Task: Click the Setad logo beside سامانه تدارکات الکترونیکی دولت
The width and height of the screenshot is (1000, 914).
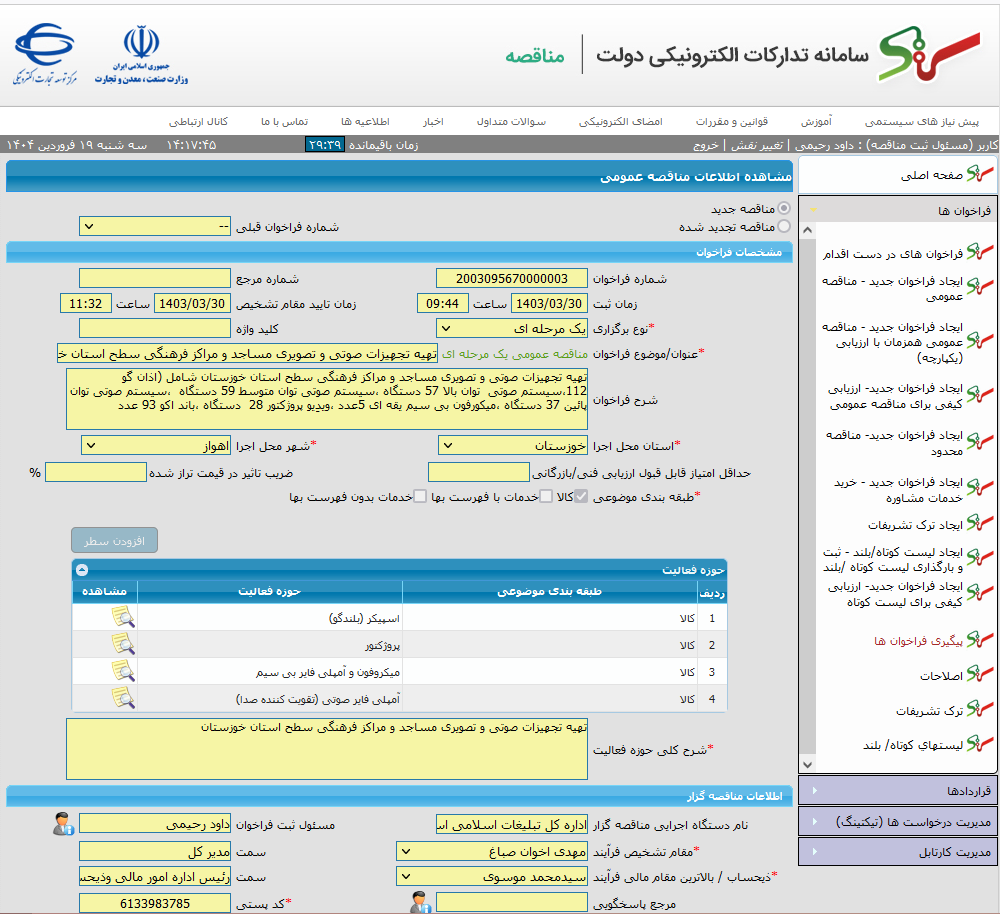Action: pyautogui.click(x=929, y=54)
